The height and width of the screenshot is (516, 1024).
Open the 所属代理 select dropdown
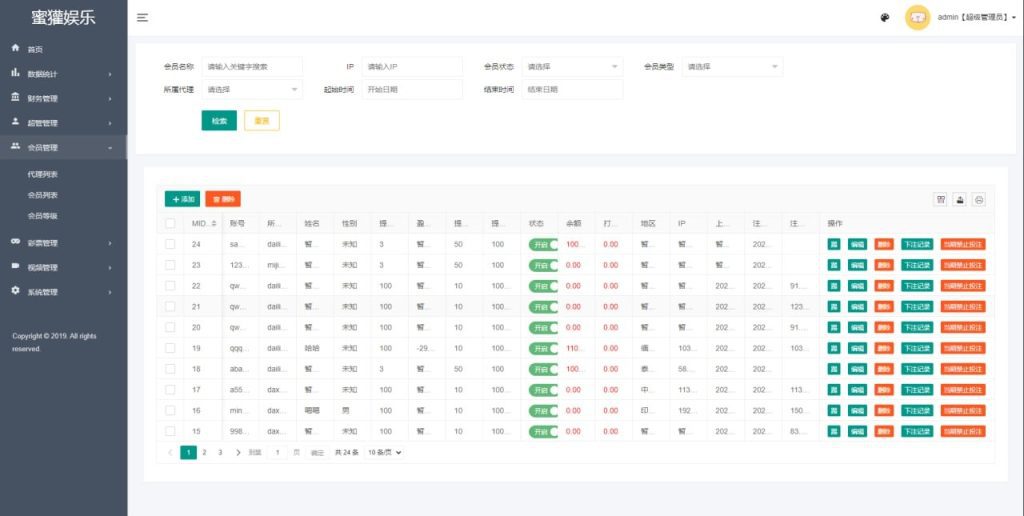pos(252,89)
